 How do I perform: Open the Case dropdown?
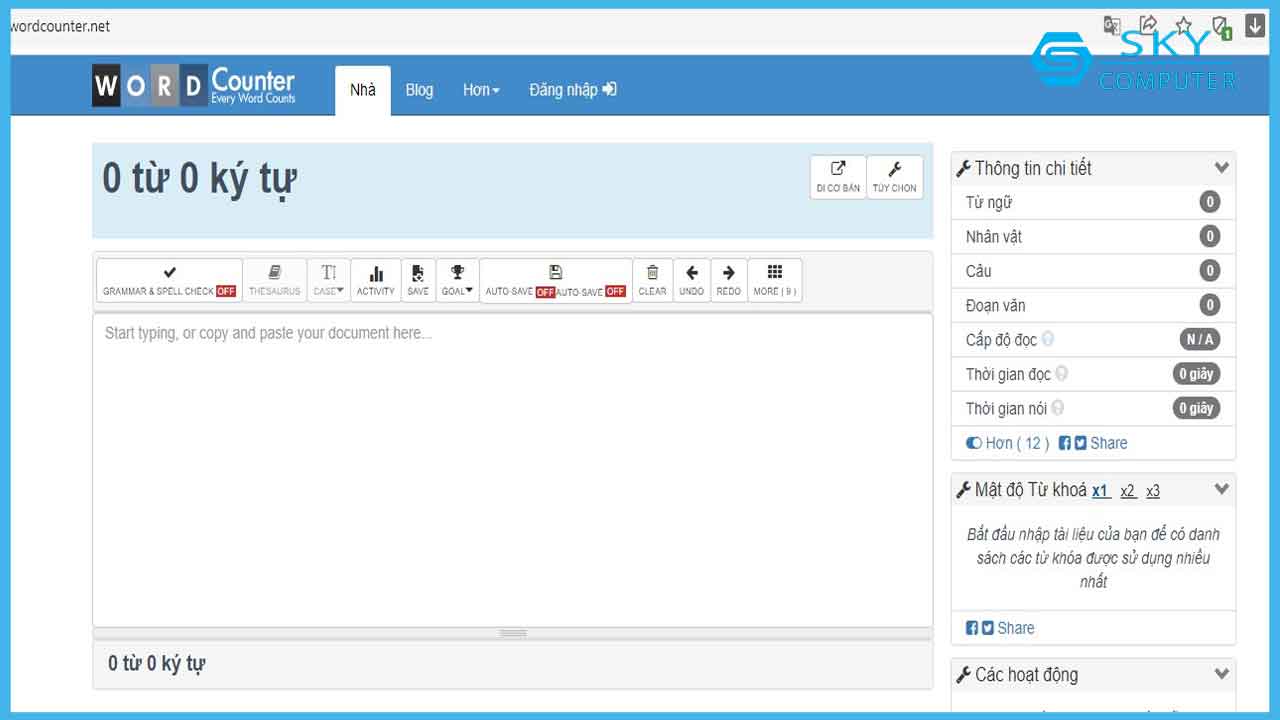pyautogui.click(x=328, y=280)
